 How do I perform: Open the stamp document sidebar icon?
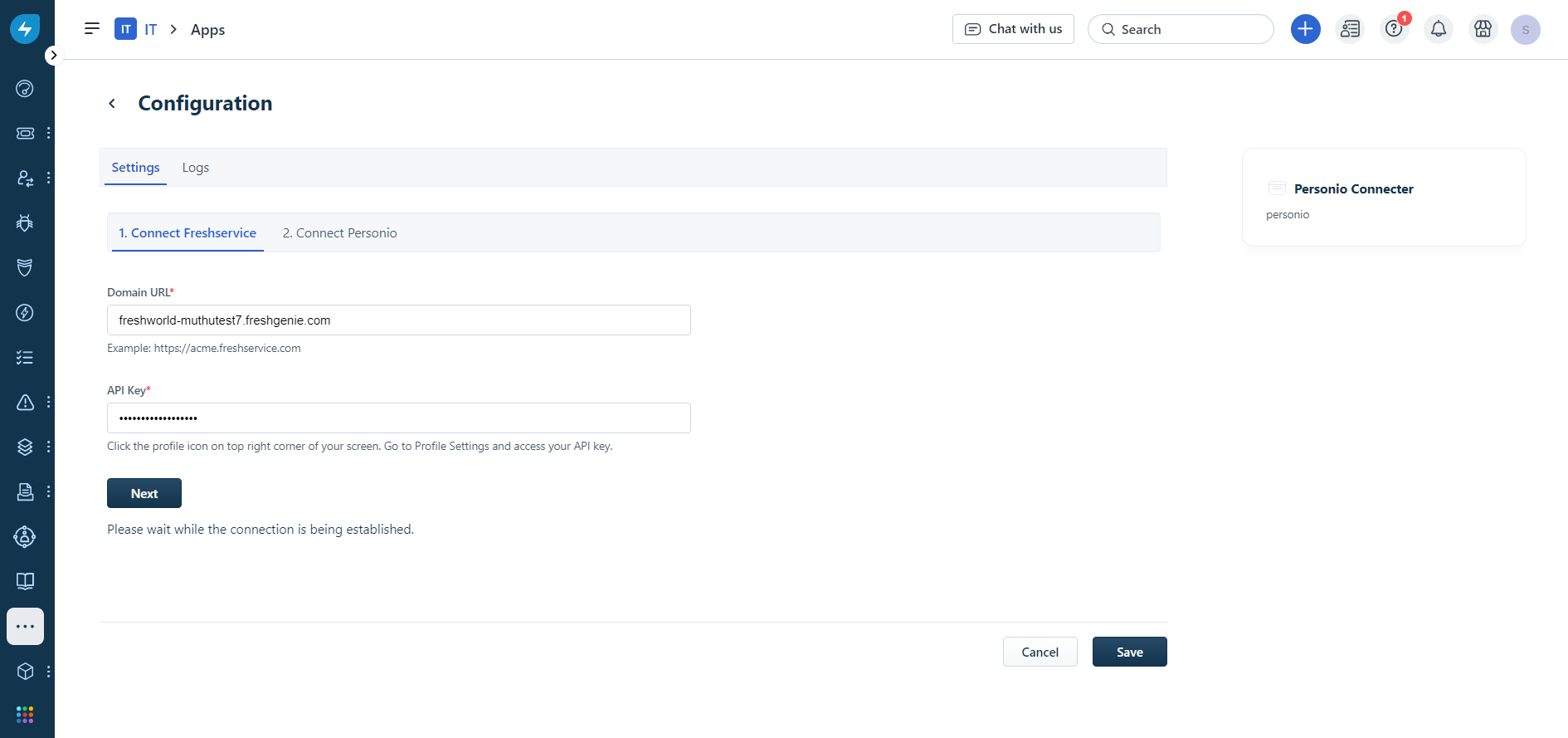(x=25, y=492)
